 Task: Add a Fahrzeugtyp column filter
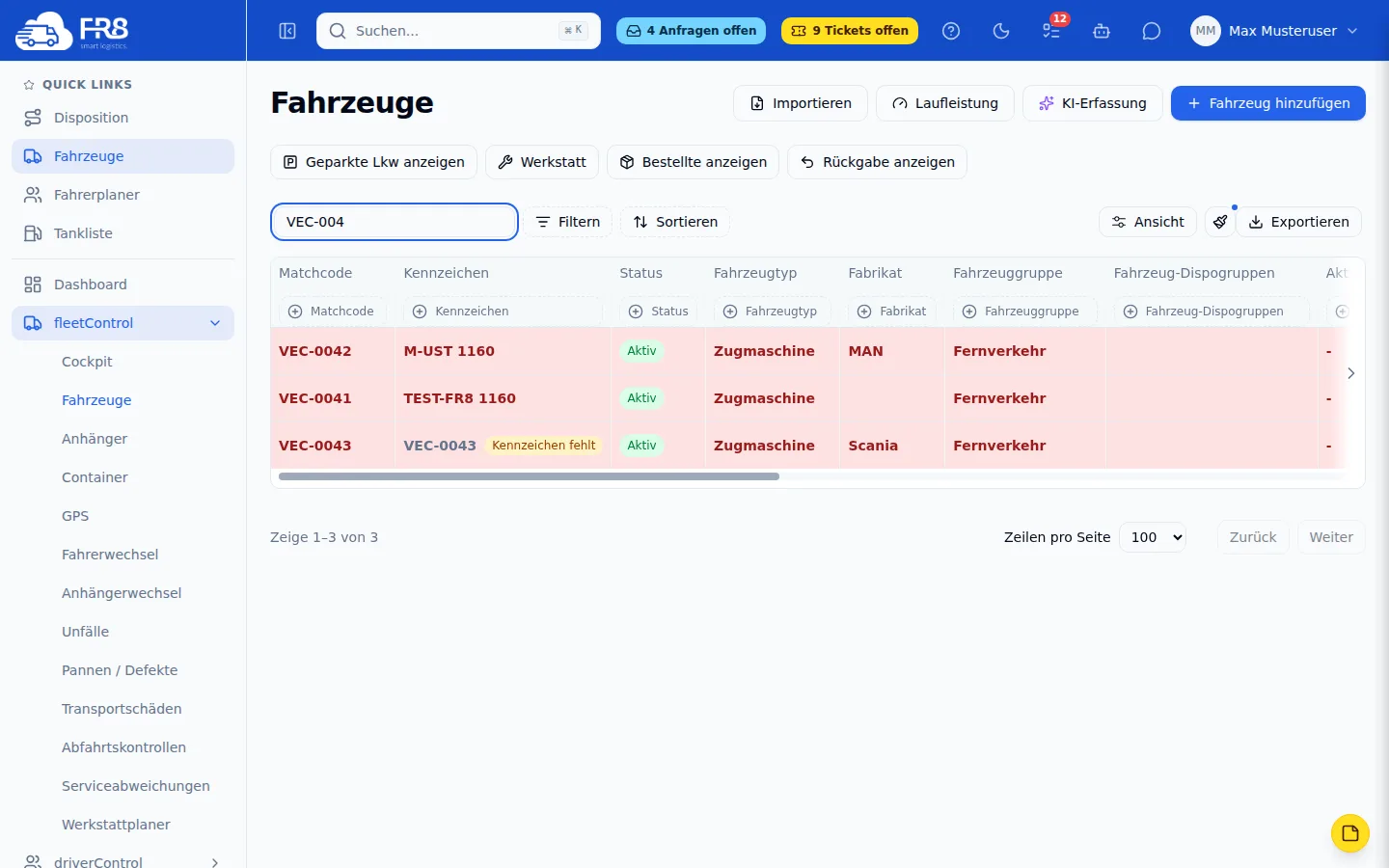coord(771,312)
